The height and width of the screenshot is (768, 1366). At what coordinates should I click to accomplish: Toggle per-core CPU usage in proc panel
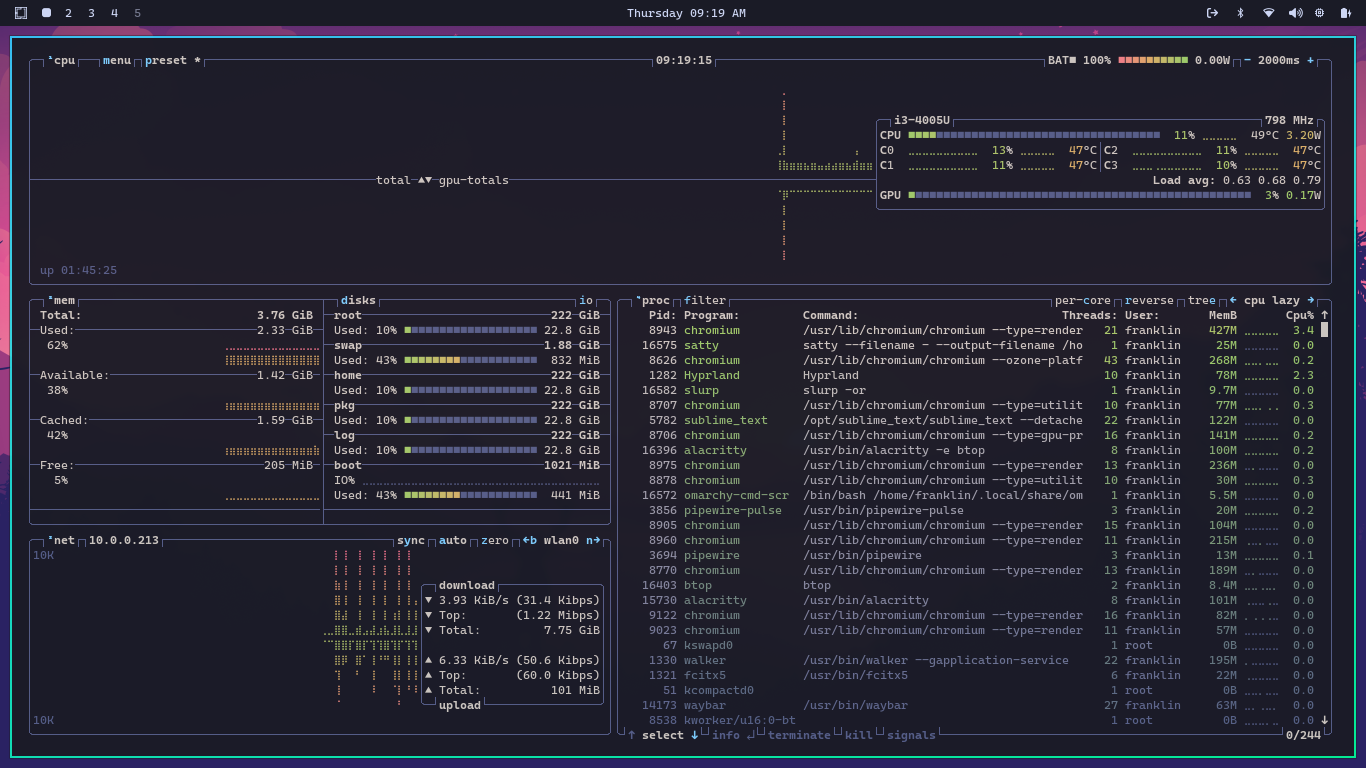(1082, 300)
